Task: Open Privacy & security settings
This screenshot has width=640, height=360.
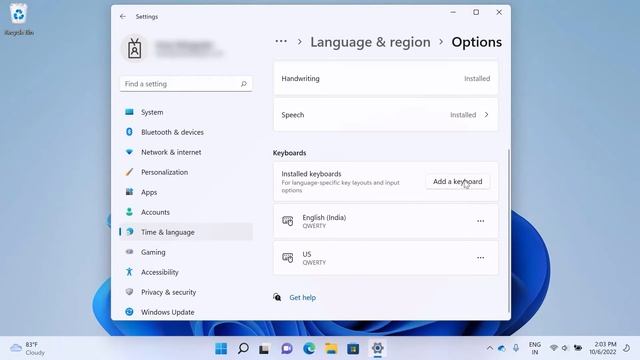Action: (x=186, y=292)
